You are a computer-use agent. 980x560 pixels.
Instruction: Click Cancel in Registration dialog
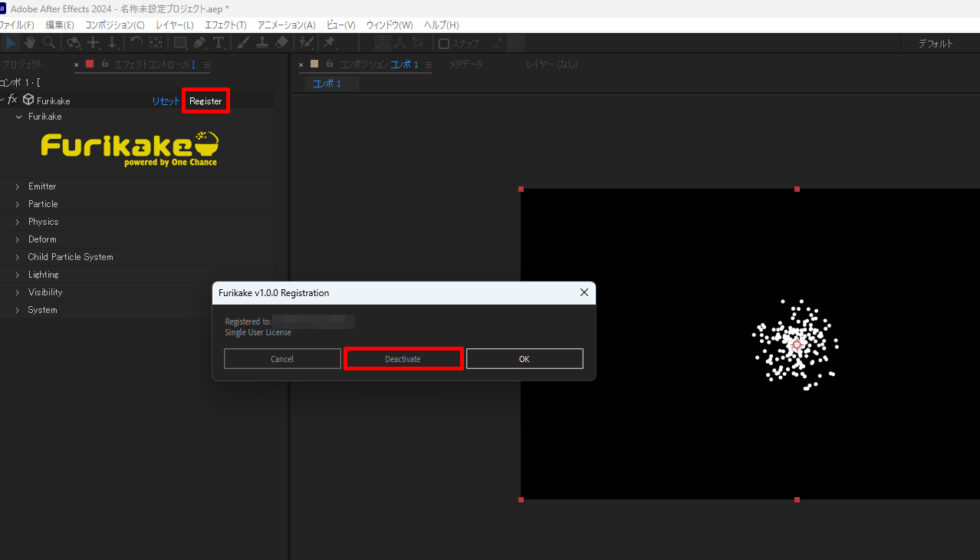(x=282, y=359)
